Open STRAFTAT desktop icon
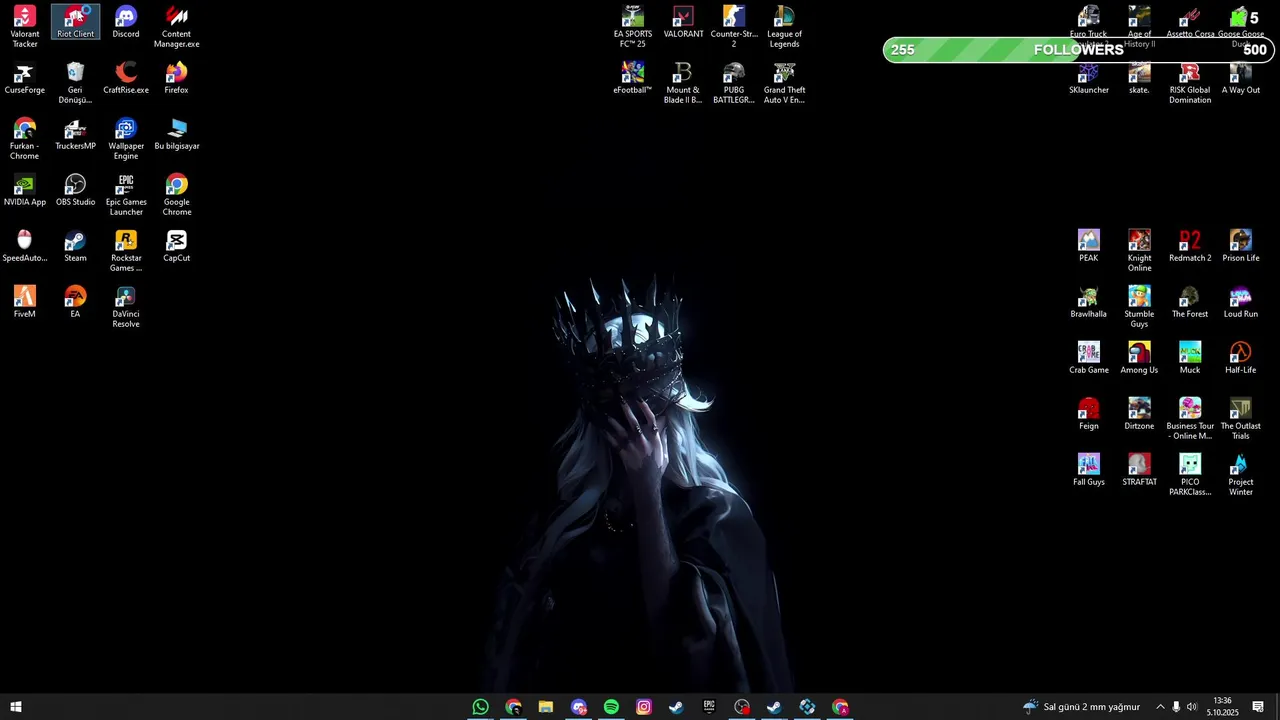Viewport: 1280px width, 720px height. pos(1139,470)
